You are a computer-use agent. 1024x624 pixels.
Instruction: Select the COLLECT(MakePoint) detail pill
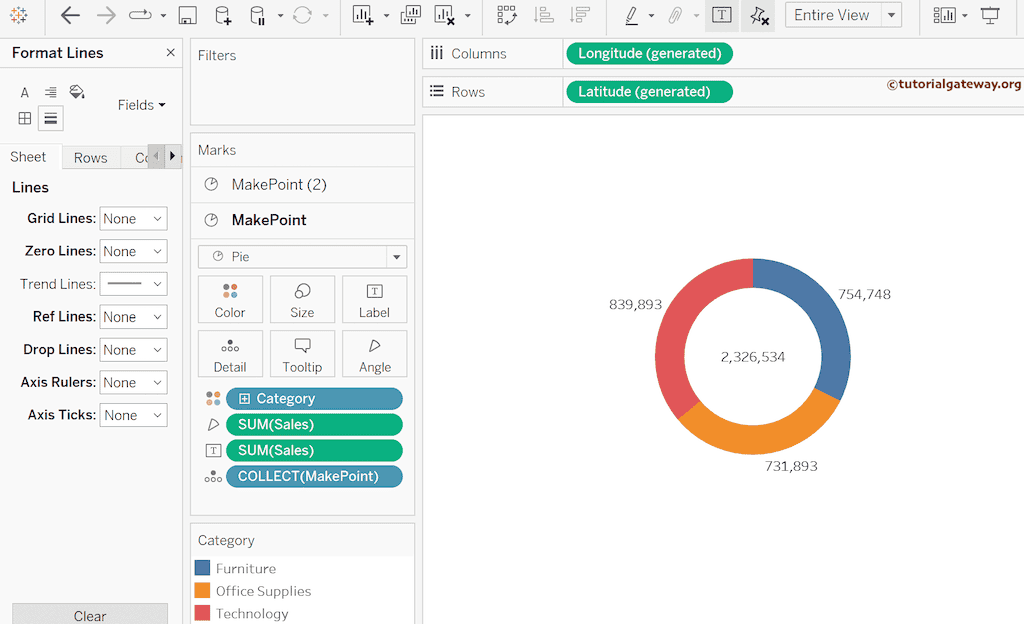(314, 476)
